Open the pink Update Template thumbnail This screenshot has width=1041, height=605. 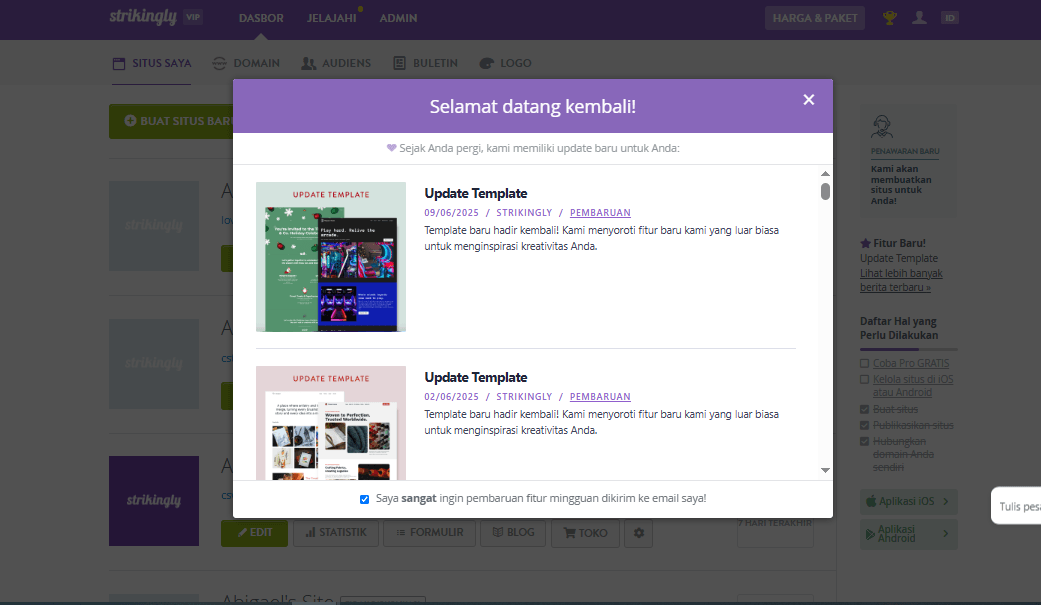[331, 423]
